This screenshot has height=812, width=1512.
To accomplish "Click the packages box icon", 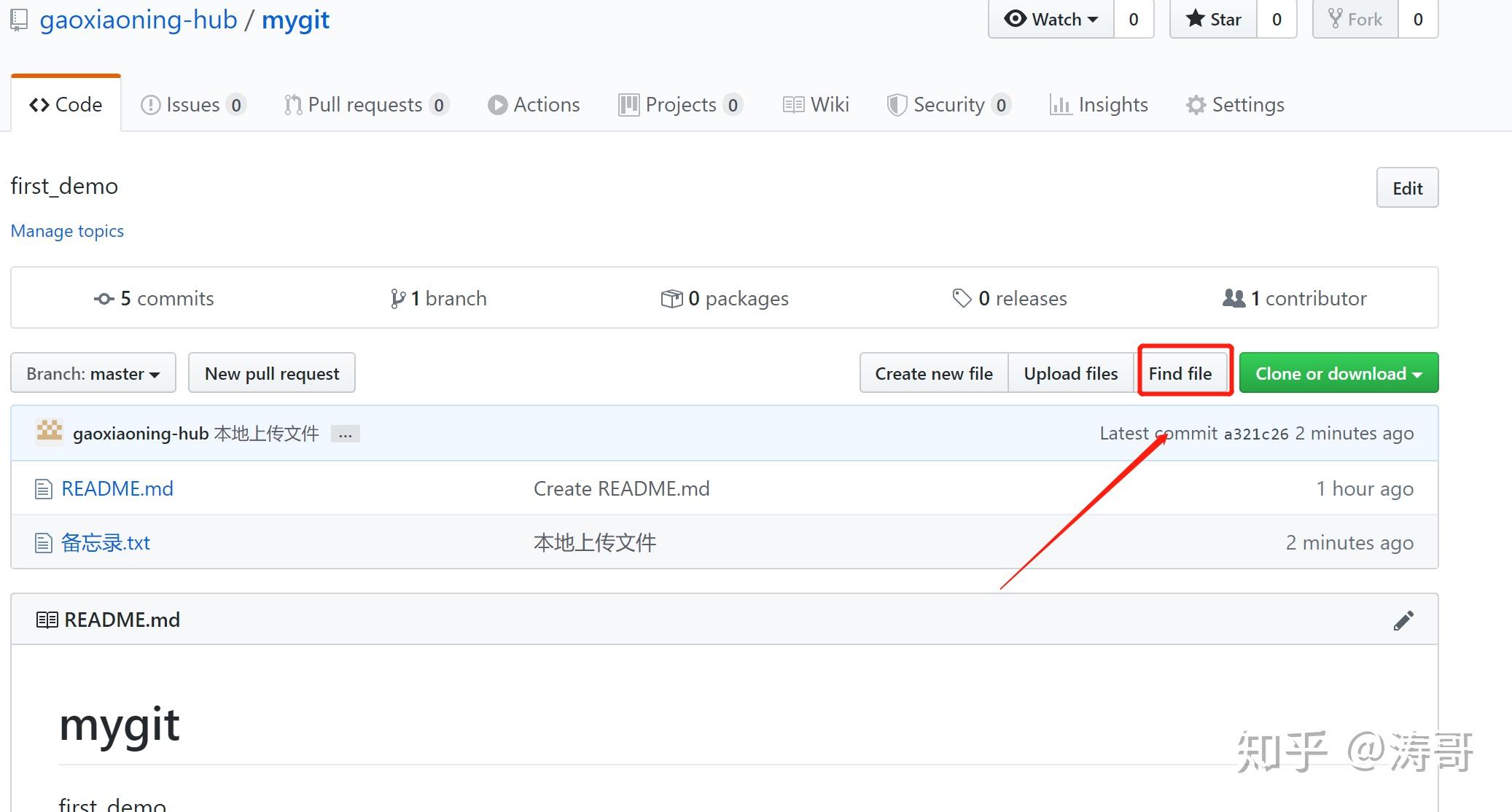I will point(671,299).
